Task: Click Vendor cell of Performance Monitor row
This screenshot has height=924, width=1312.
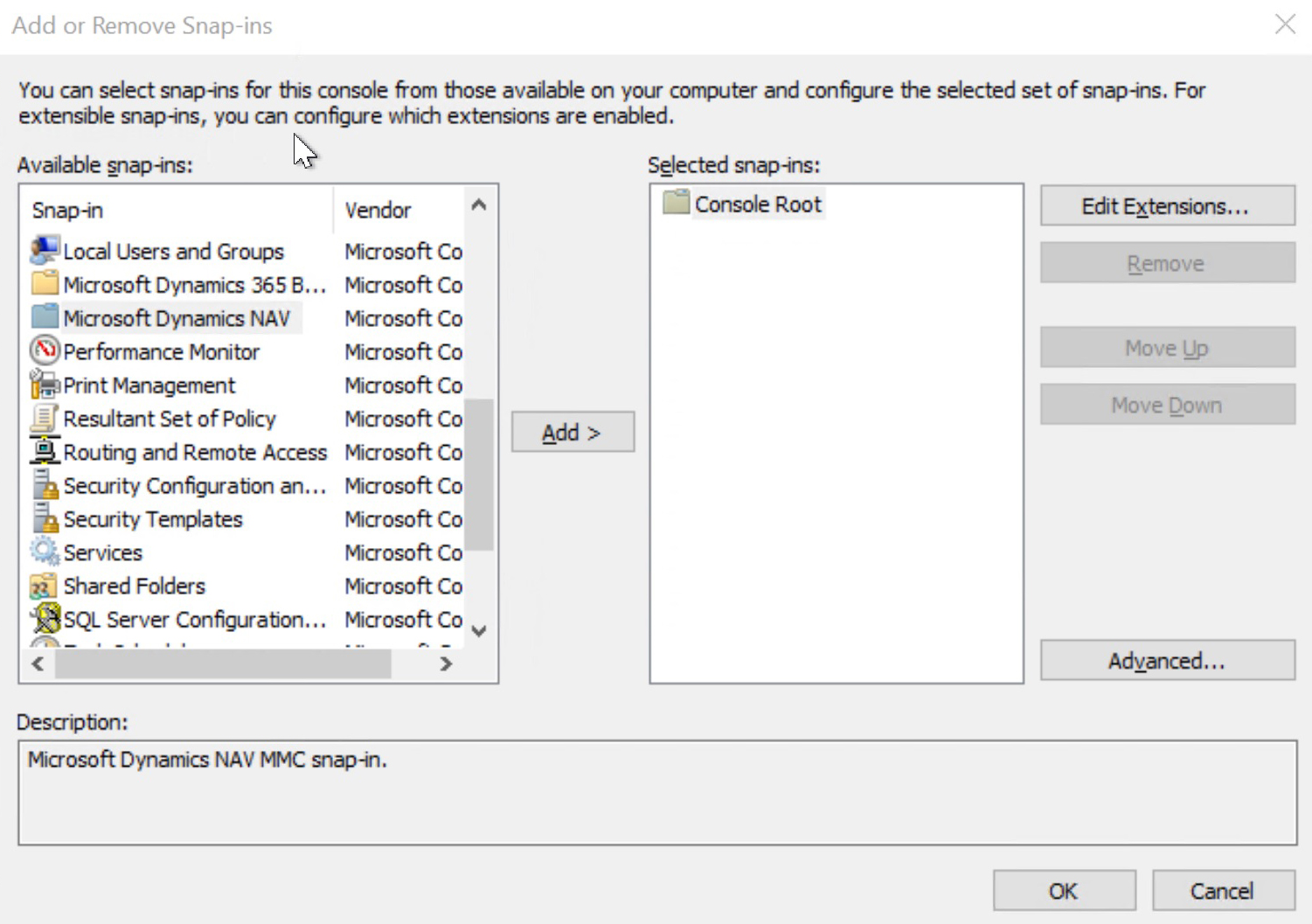Action: [x=403, y=351]
